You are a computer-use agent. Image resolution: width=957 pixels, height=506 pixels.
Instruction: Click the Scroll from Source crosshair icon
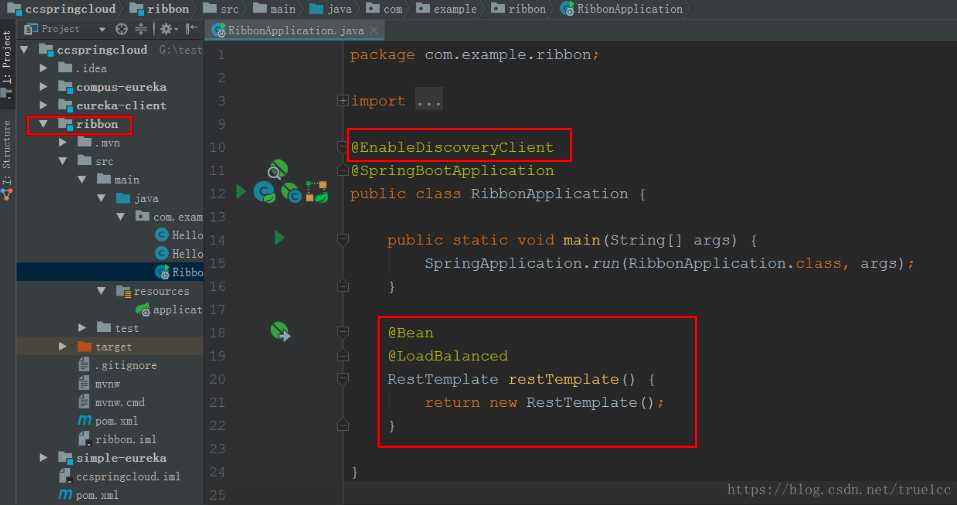(x=121, y=29)
